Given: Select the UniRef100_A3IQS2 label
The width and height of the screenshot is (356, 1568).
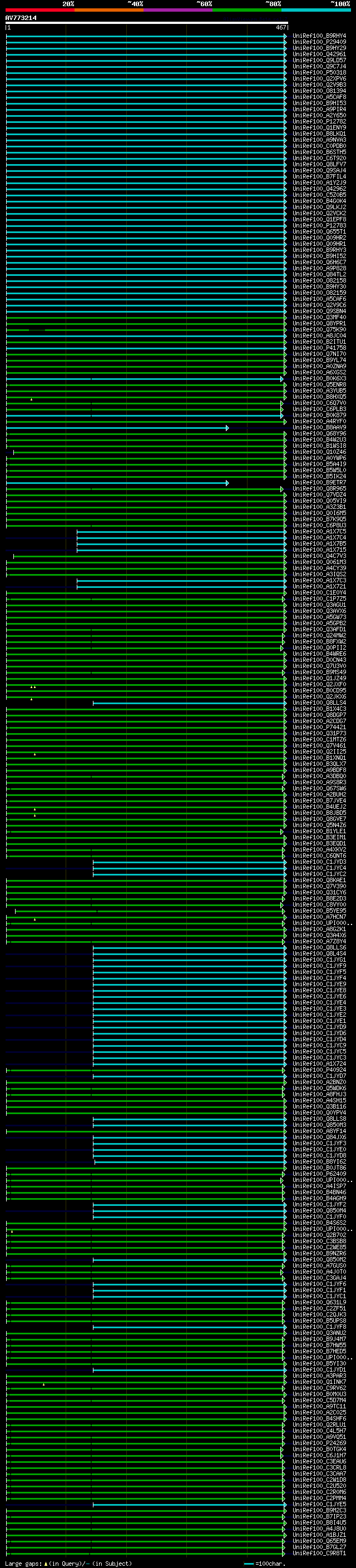Looking at the screenshot, I should [319, 574].
